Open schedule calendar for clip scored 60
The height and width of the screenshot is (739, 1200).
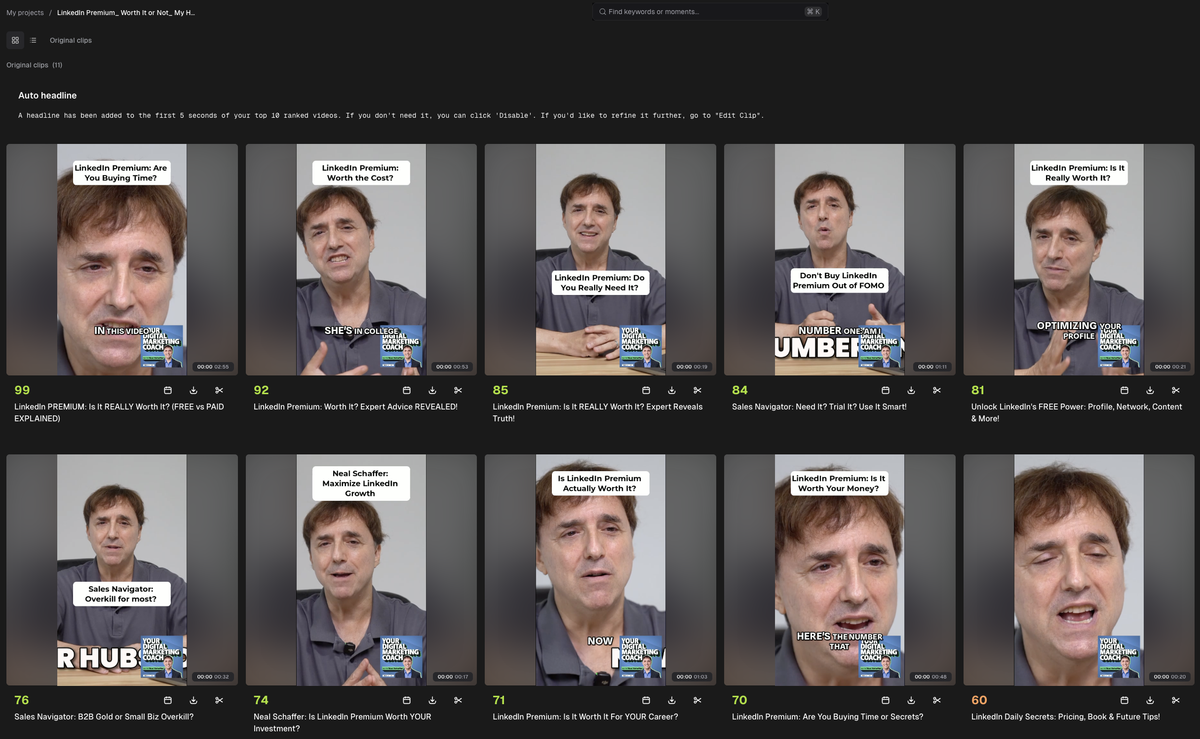click(x=1125, y=700)
